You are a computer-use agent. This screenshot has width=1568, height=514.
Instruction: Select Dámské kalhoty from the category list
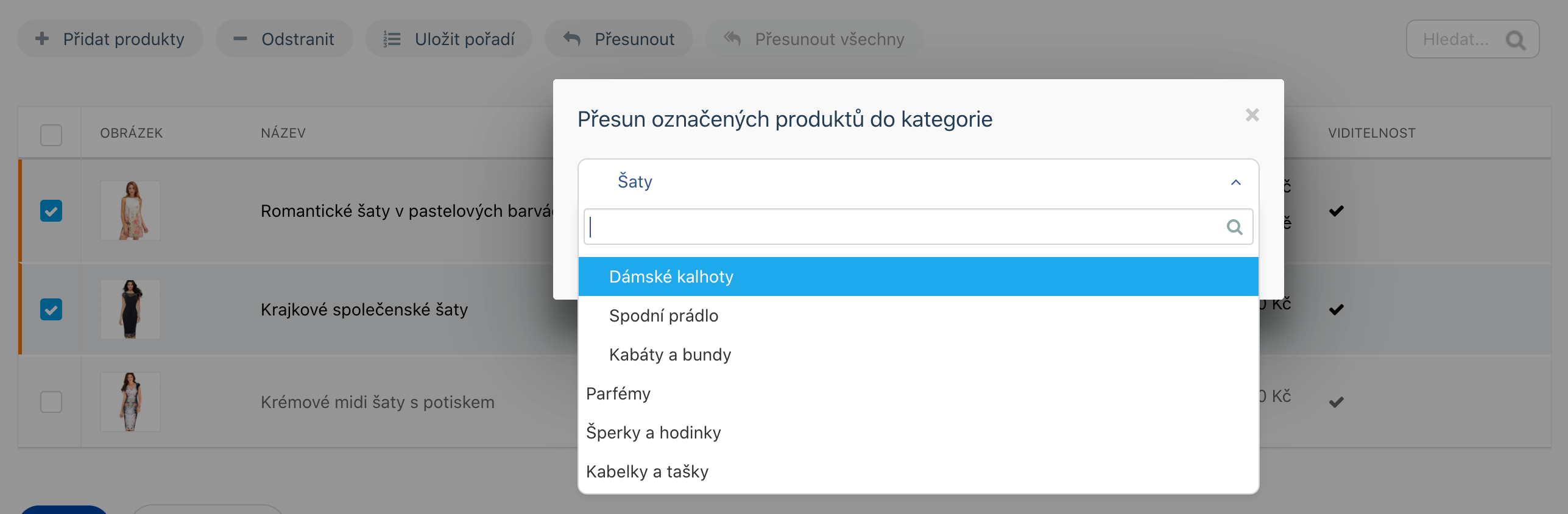click(x=918, y=276)
